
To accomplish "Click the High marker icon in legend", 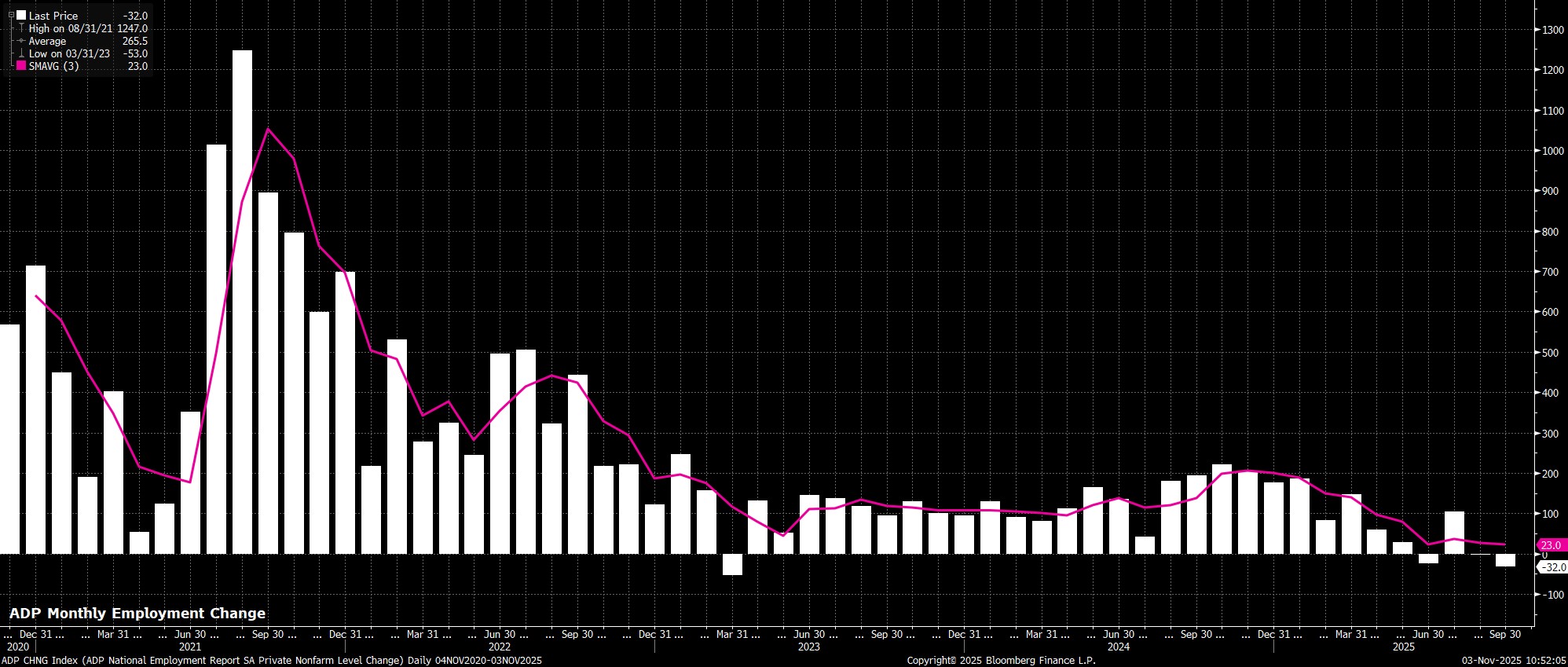I will [21, 28].
